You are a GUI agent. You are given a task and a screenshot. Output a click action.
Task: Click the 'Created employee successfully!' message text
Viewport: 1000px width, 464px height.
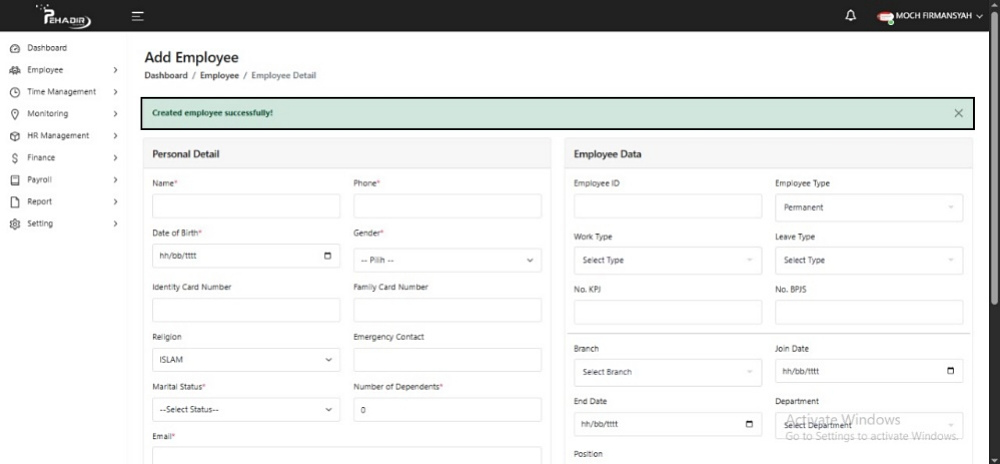click(x=212, y=113)
